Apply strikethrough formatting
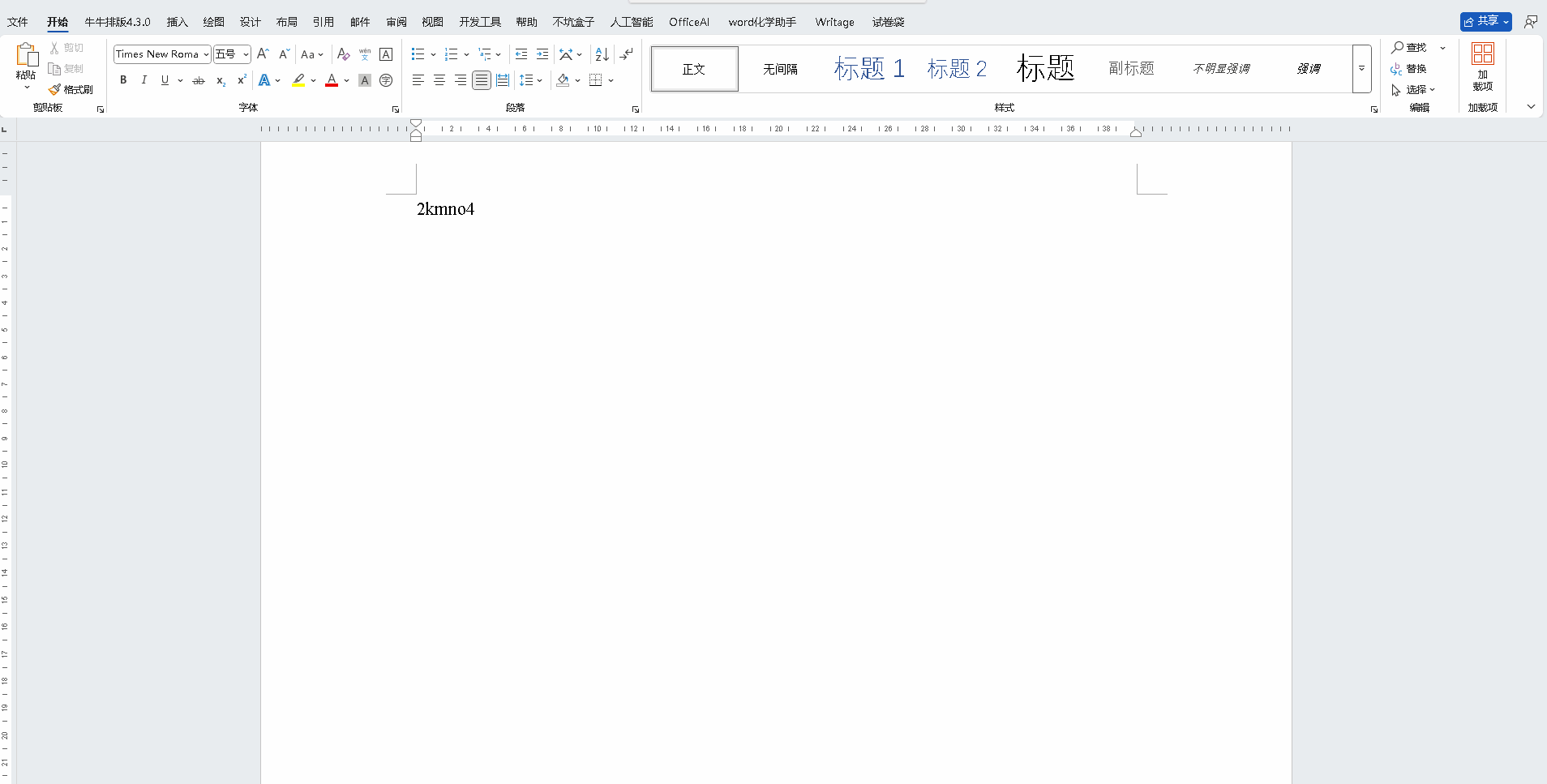Viewport: 1547px width, 784px height. pyautogui.click(x=199, y=80)
